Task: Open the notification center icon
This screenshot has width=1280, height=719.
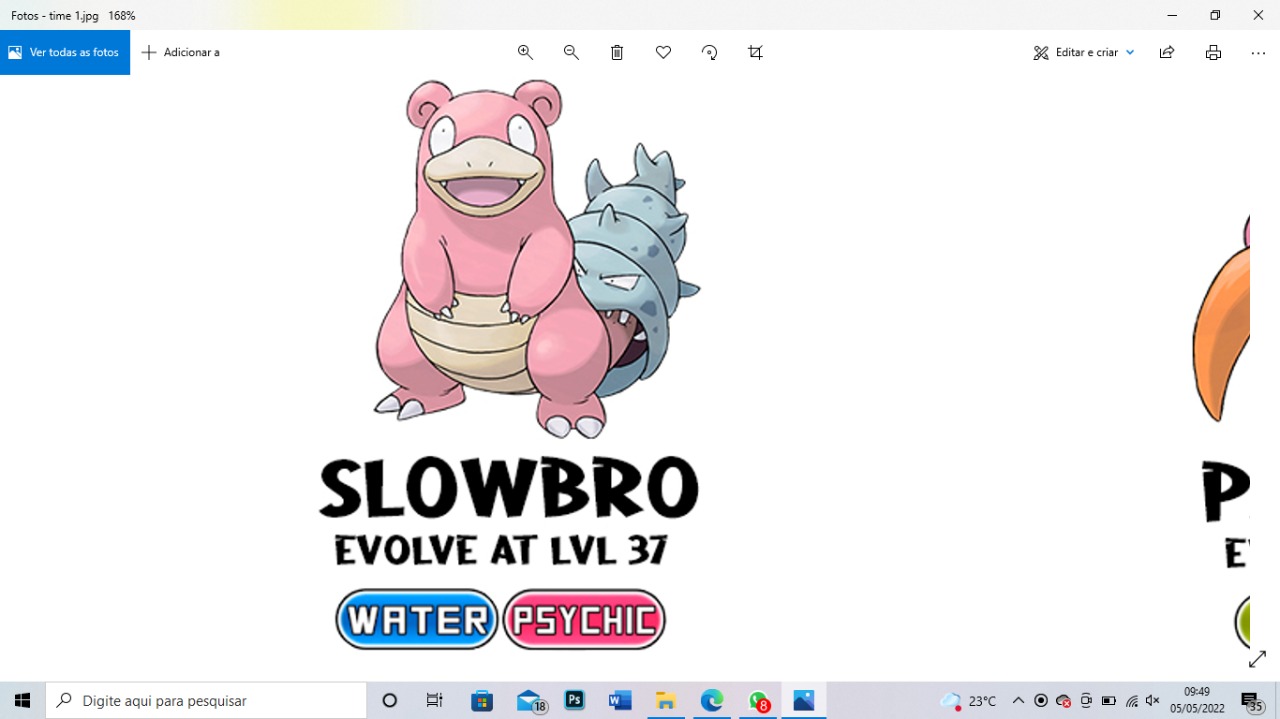Action: tap(1252, 700)
